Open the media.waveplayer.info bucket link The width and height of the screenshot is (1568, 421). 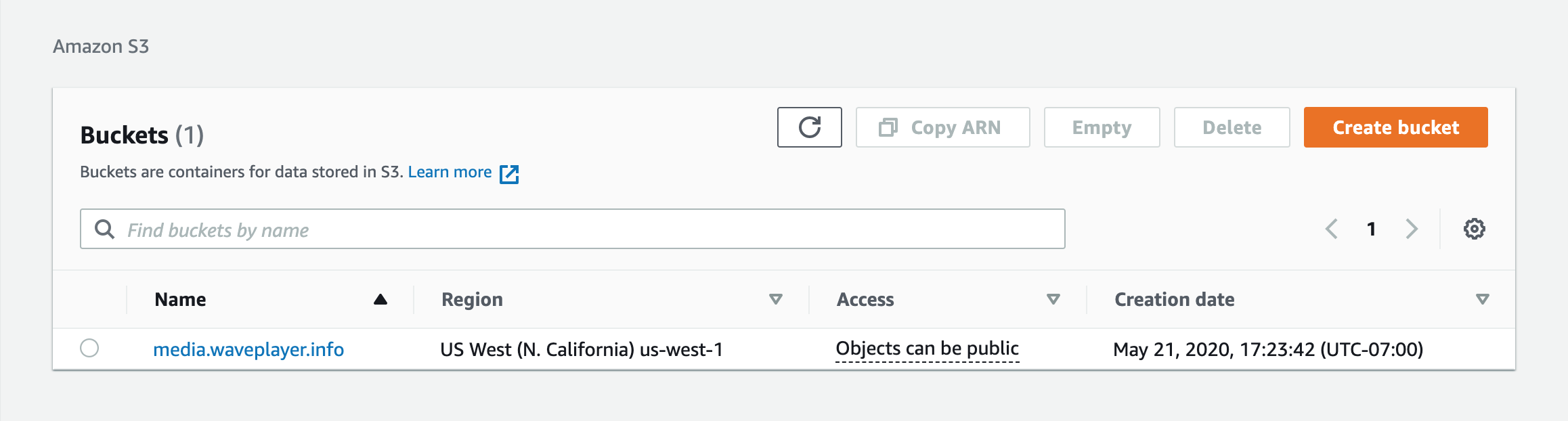(x=248, y=349)
